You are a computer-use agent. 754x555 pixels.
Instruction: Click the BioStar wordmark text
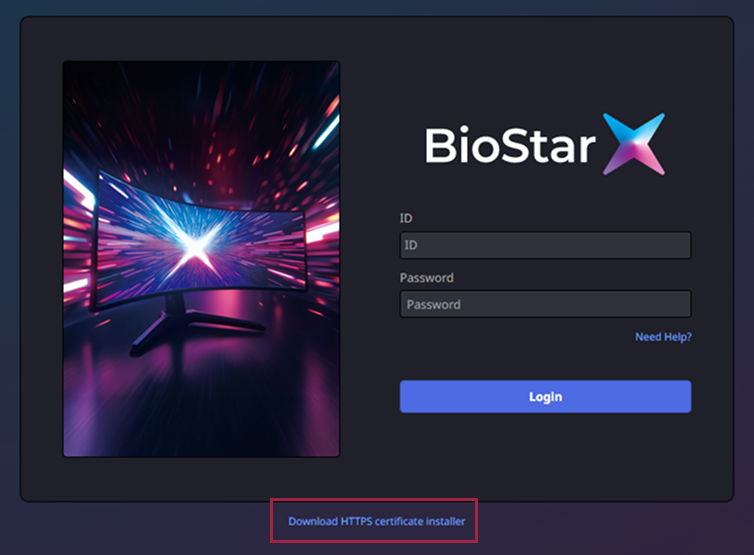tap(509, 146)
